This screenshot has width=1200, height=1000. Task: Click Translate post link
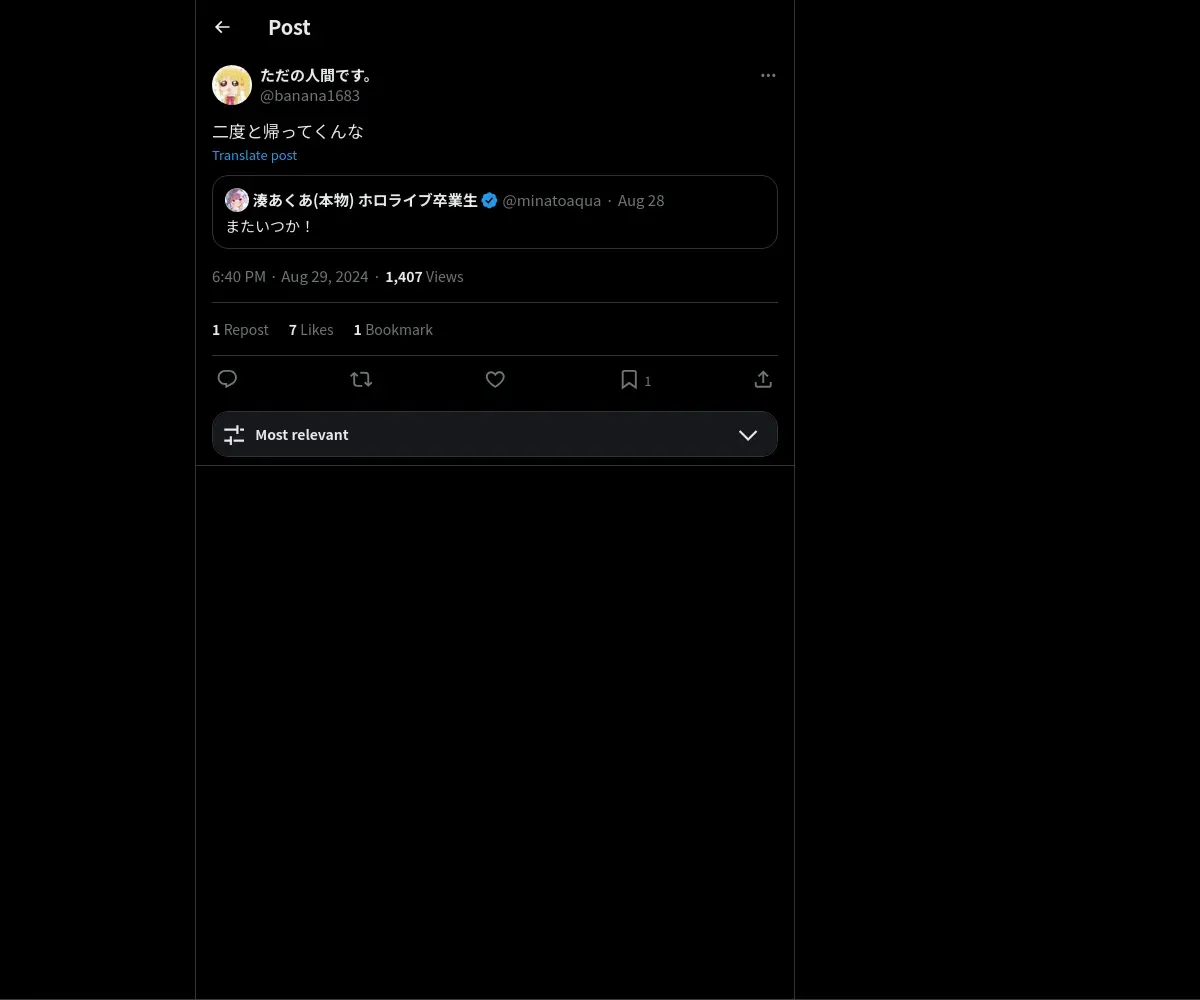(254, 155)
